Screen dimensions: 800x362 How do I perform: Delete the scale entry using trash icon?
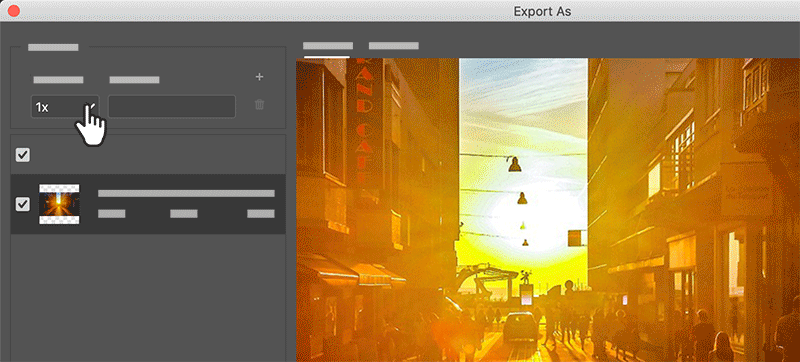[x=260, y=105]
